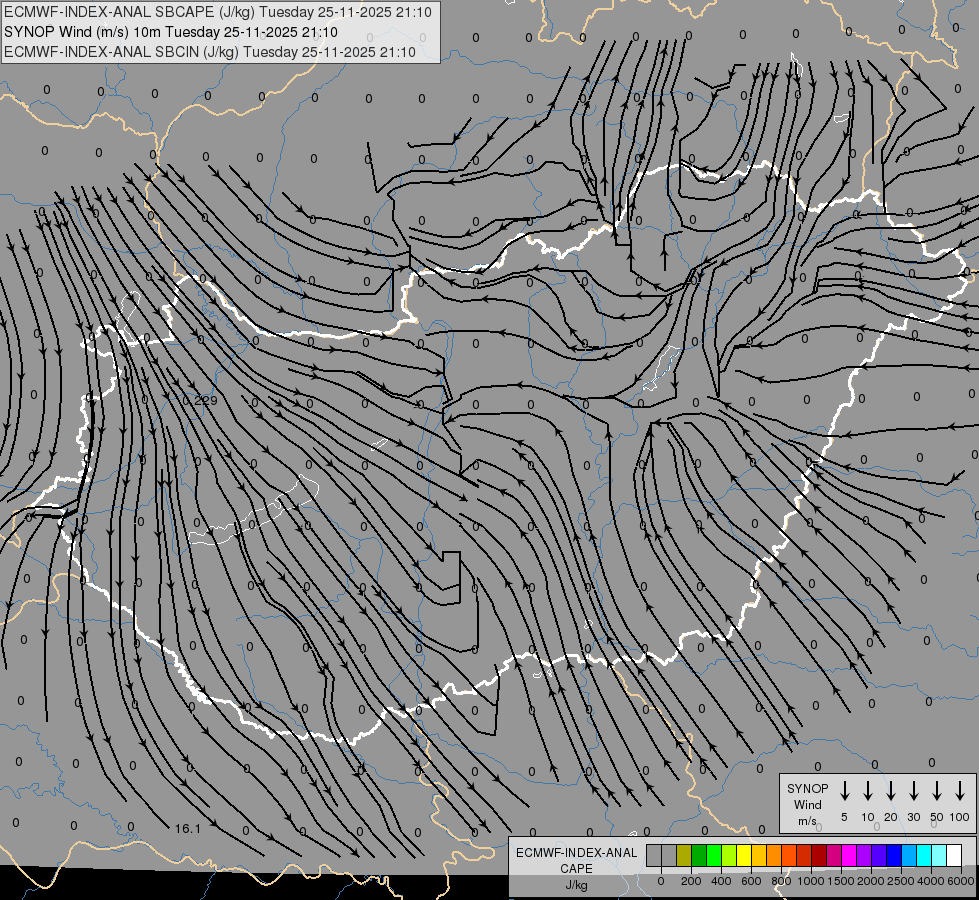Click the 800 tick label on CAPE scale
The image size is (979, 900).
[x=781, y=881]
